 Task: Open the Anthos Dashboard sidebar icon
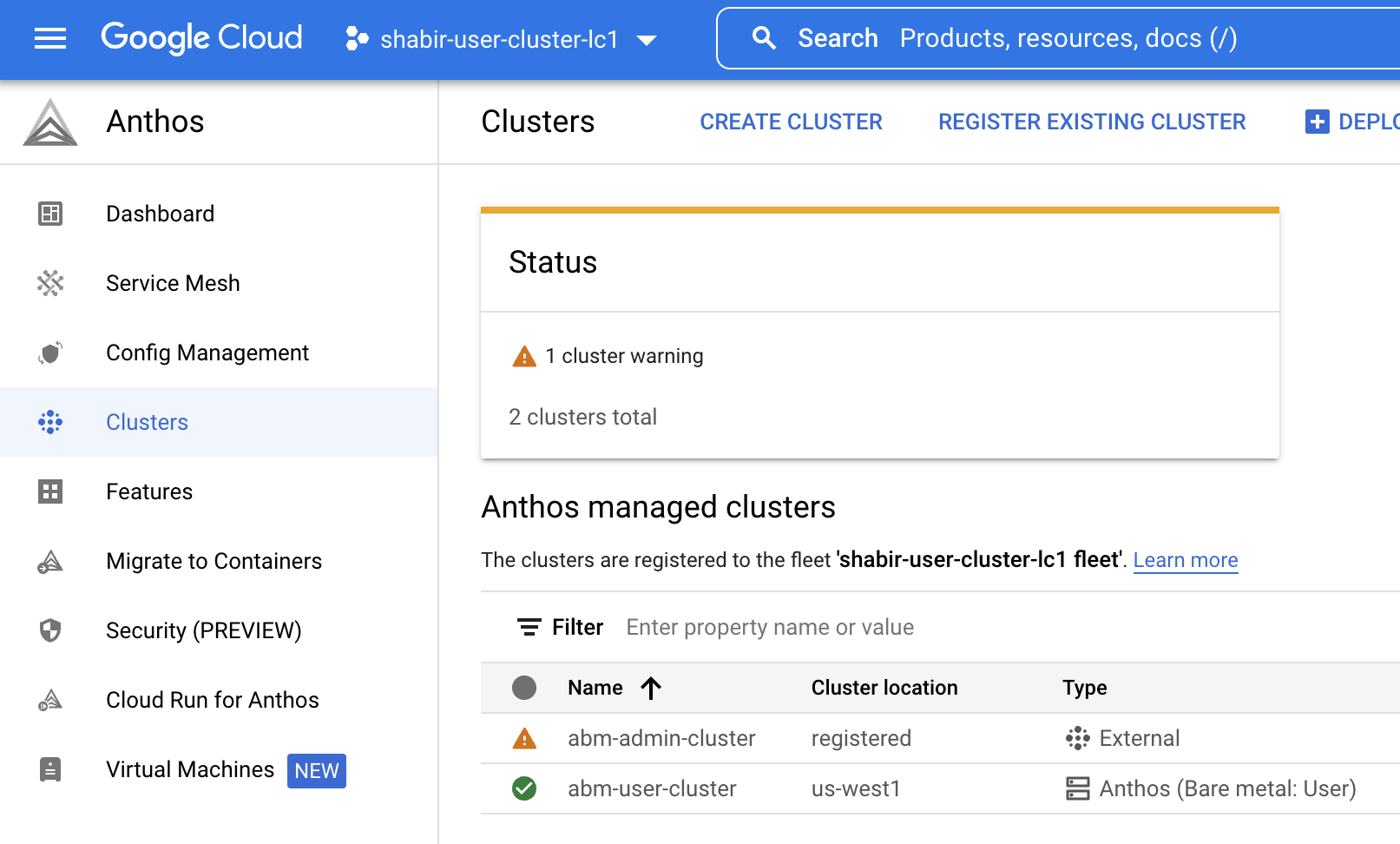[49, 213]
